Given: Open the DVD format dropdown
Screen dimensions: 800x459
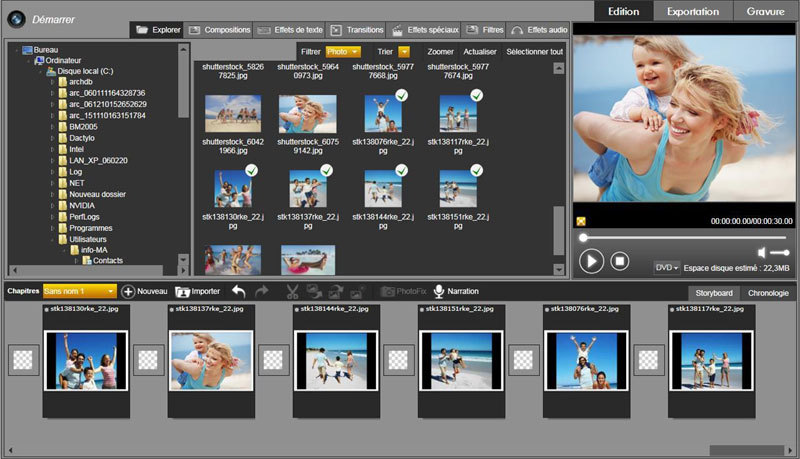Looking at the screenshot, I should 666,268.
